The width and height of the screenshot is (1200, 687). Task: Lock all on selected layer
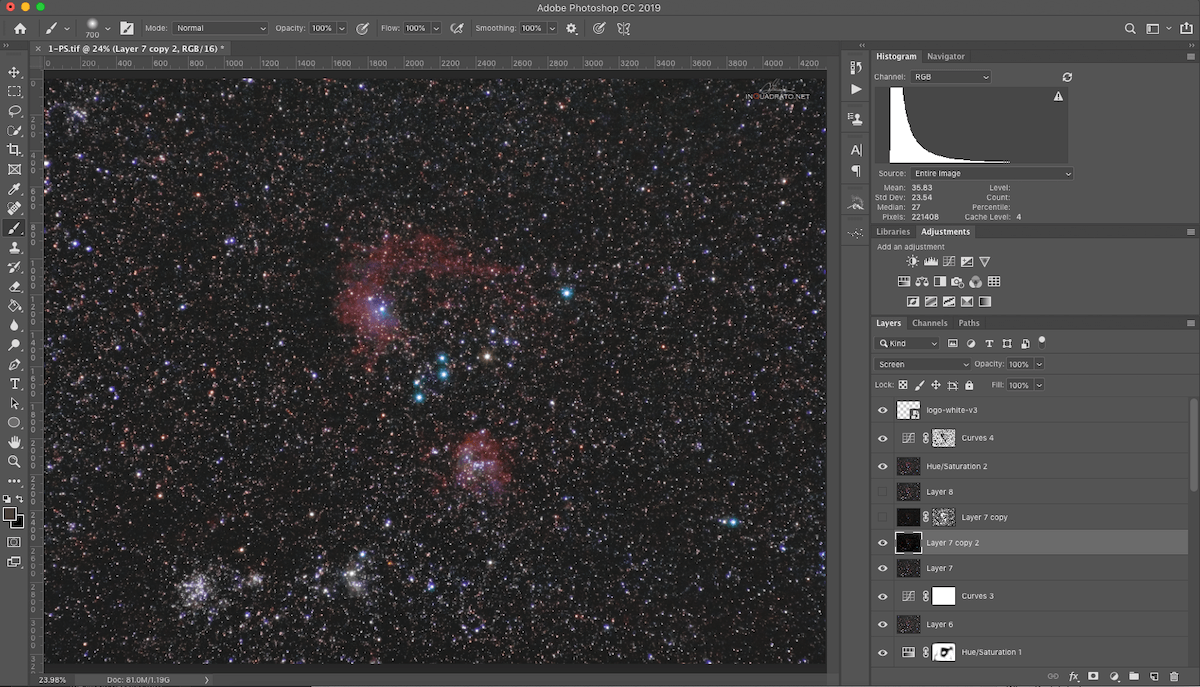pyautogui.click(x=969, y=385)
